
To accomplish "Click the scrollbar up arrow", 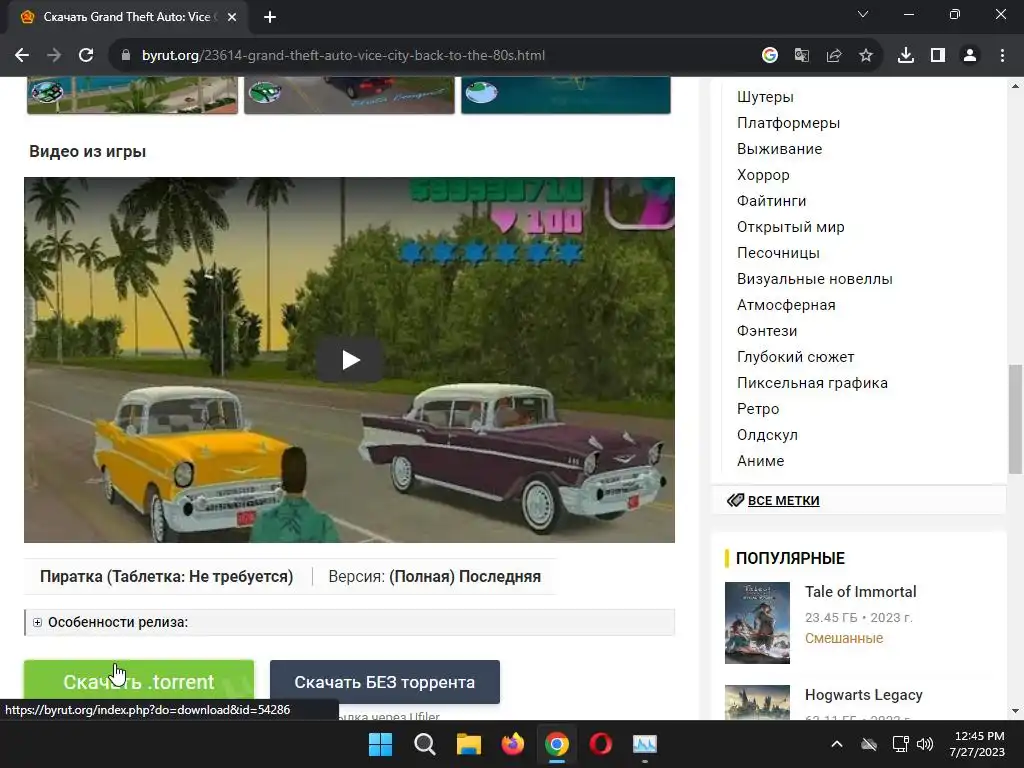I will click(x=1015, y=86).
